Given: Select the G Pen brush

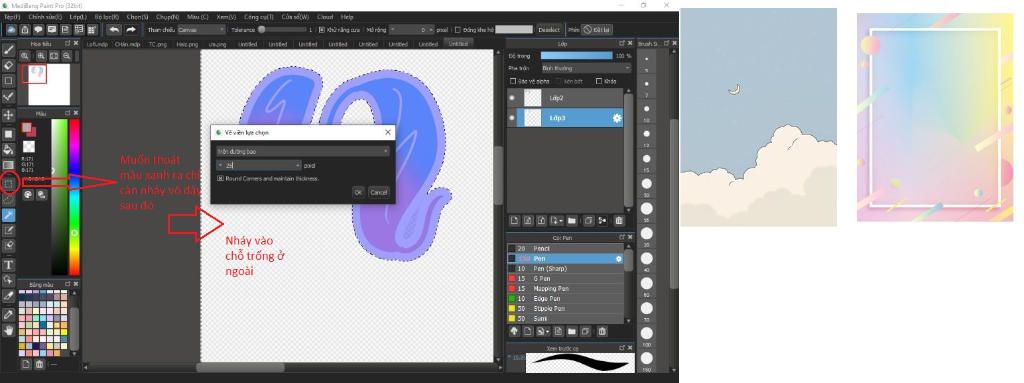Looking at the screenshot, I should point(566,278).
